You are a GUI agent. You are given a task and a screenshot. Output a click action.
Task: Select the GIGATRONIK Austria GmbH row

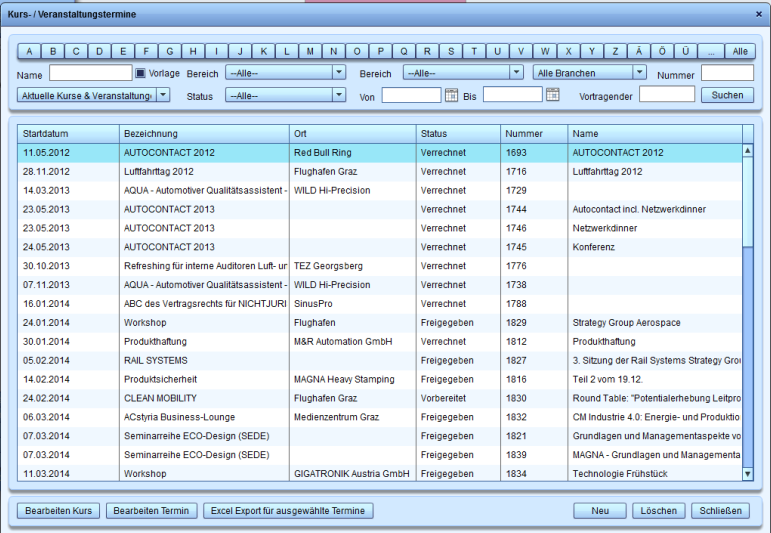click(380, 474)
